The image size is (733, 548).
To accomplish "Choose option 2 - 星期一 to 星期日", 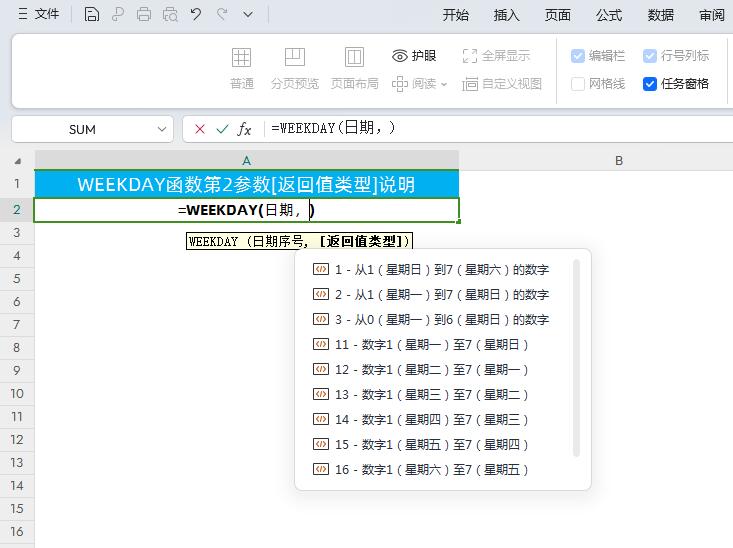I will [x=431, y=295].
